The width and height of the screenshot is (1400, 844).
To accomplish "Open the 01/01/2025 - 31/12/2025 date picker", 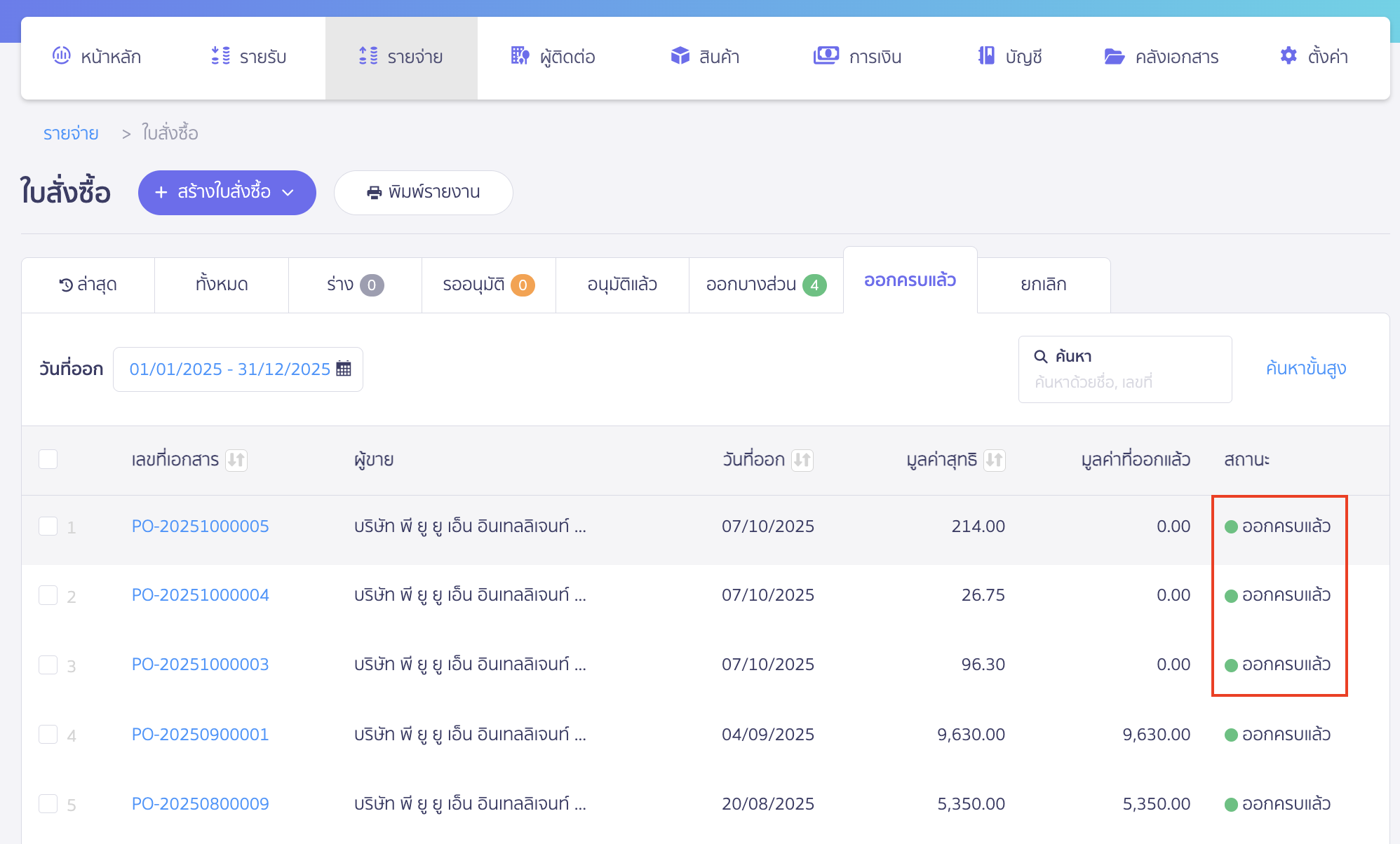I will pos(230,369).
